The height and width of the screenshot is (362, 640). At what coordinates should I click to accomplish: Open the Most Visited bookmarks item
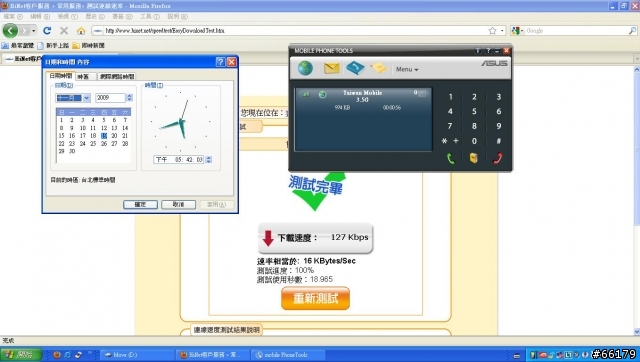[18, 45]
